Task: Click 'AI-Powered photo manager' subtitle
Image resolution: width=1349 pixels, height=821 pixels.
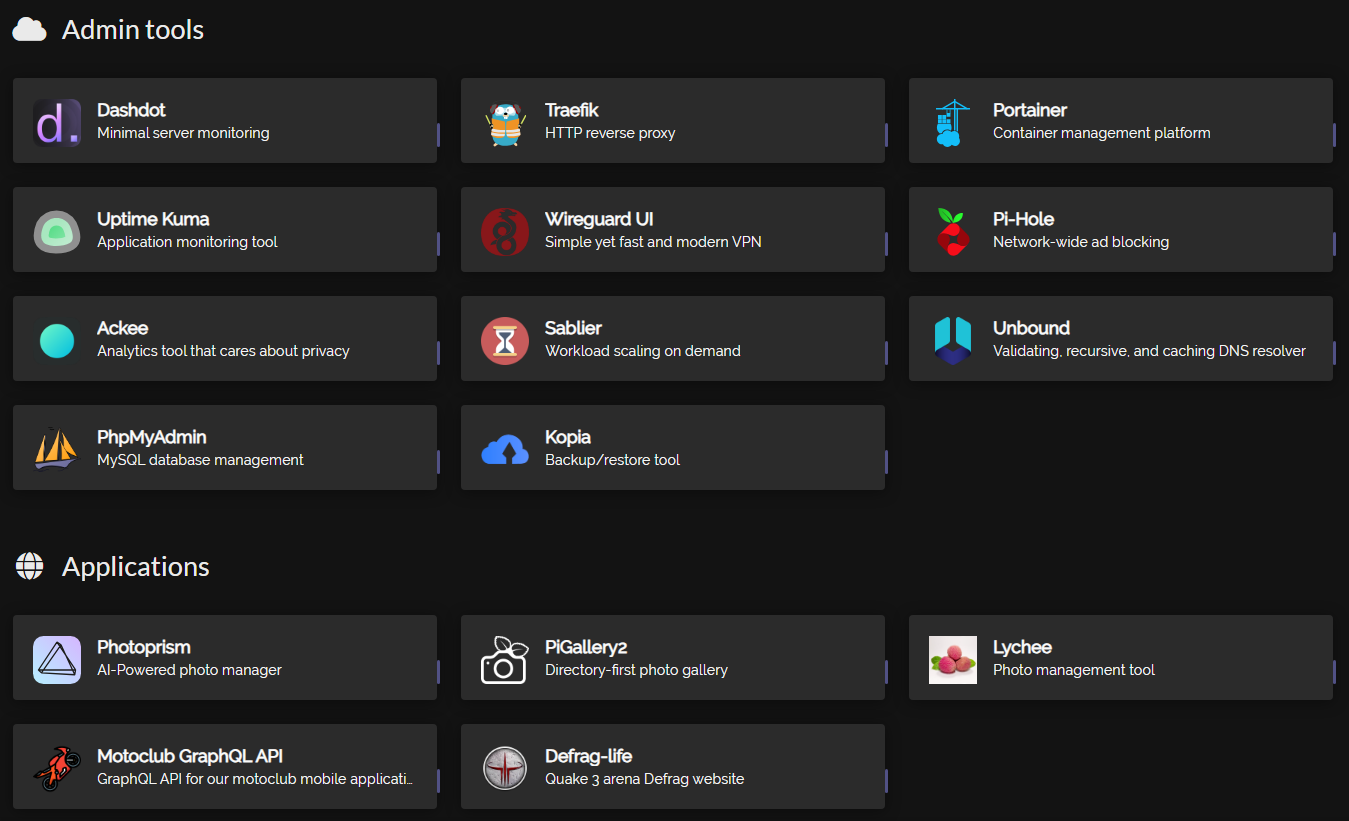Action: pyautogui.click(x=189, y=670)
